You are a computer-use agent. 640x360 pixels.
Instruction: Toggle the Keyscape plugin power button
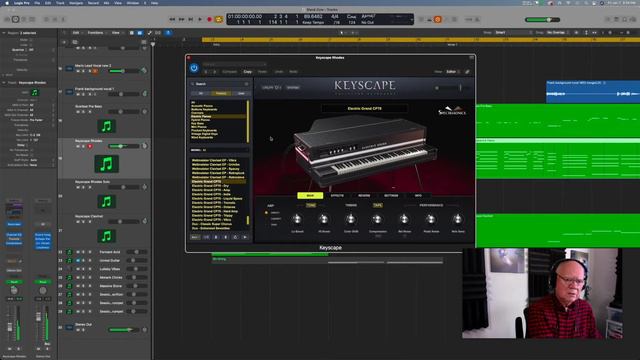tap(194, 68)
